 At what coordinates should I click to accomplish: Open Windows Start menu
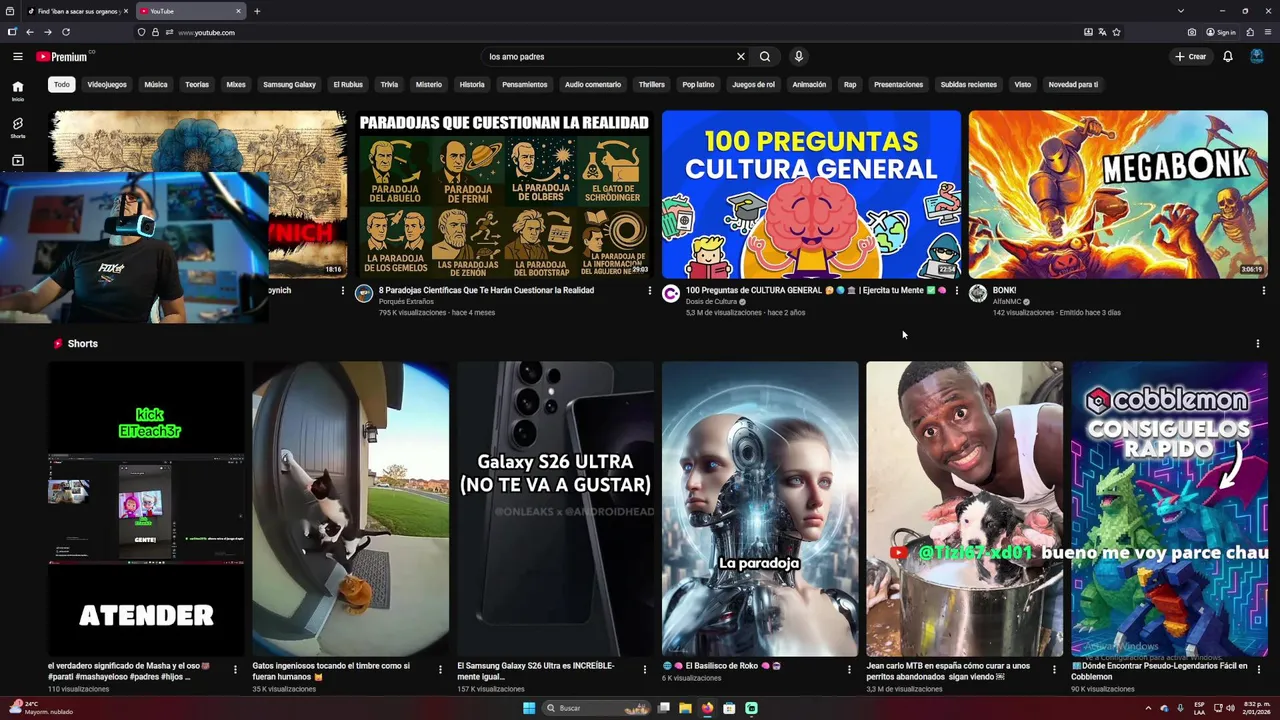click(x=529, y=708)
